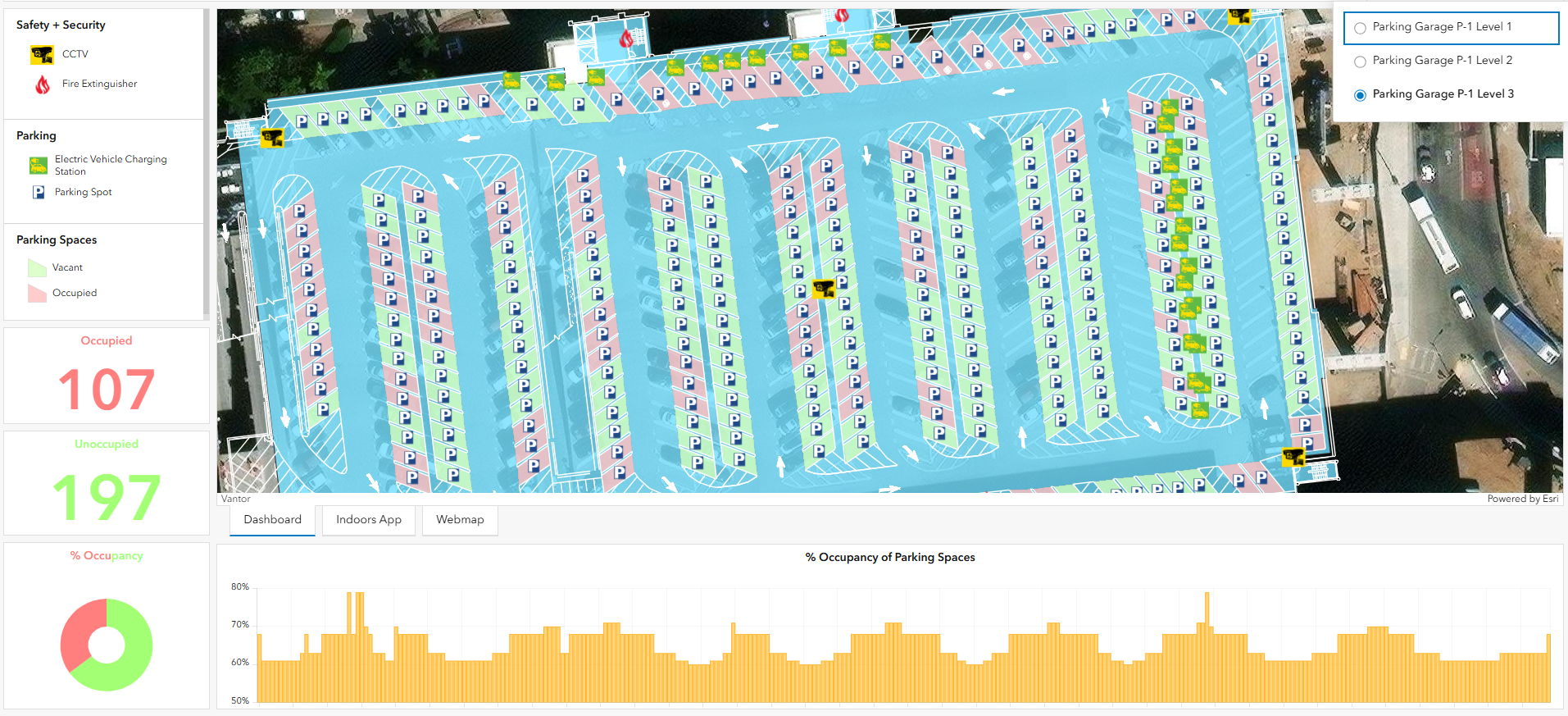This screenshot has width=1568, height=716.
Task: Click the Vantor attribution text
Action: [236, 499]
